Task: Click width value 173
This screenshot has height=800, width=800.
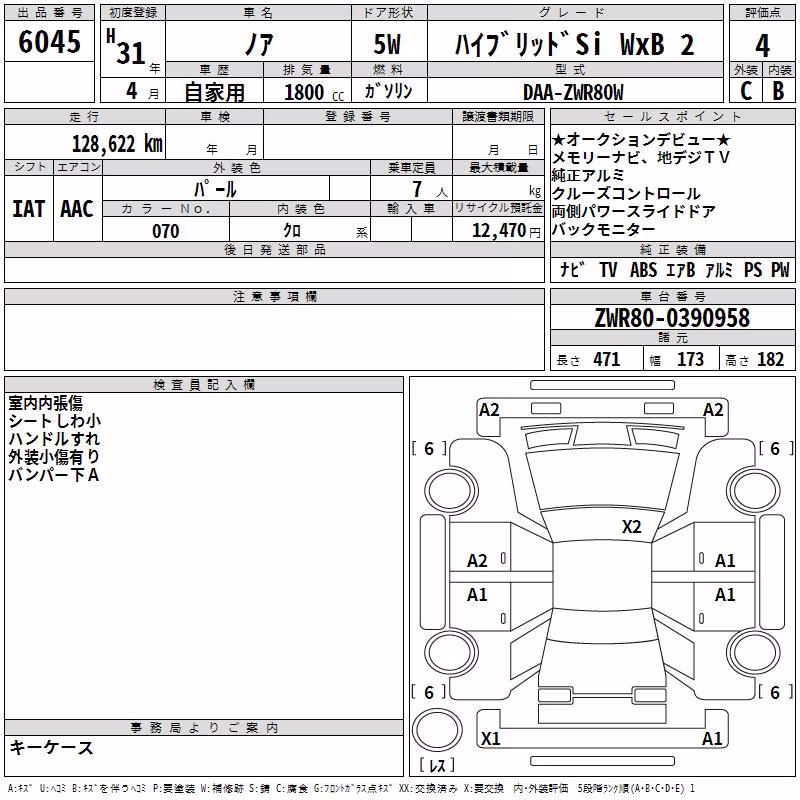Action: 690,359
